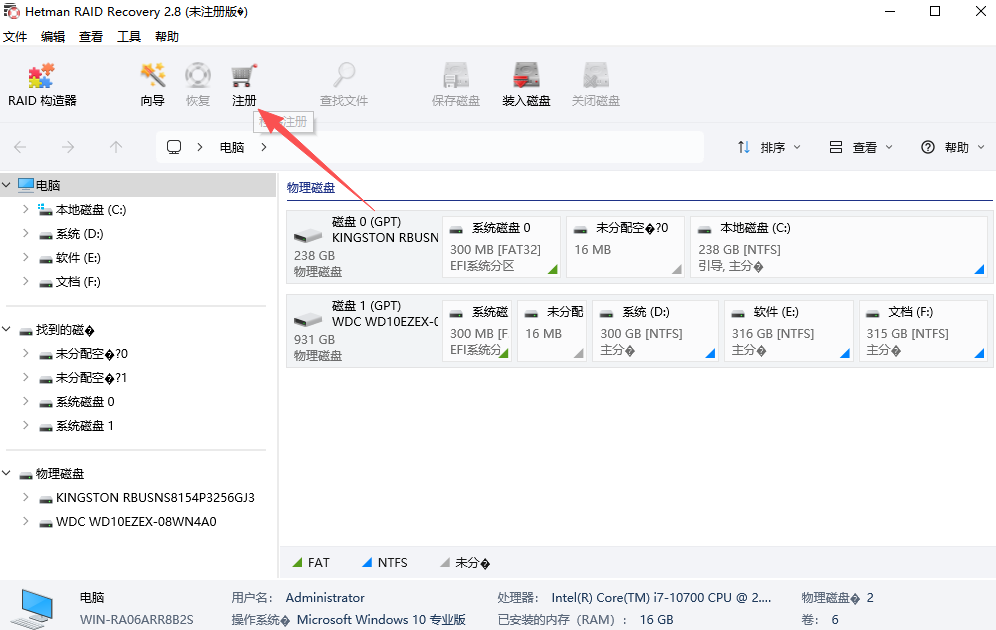
Task: Select 磁盘 0 (GPT) KINGSTON disk tile
Action: 364,247
